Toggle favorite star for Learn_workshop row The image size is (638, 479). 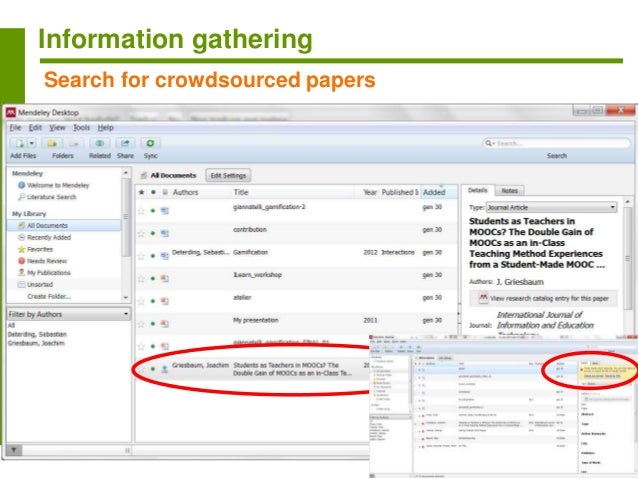click(x=141, y=279)
